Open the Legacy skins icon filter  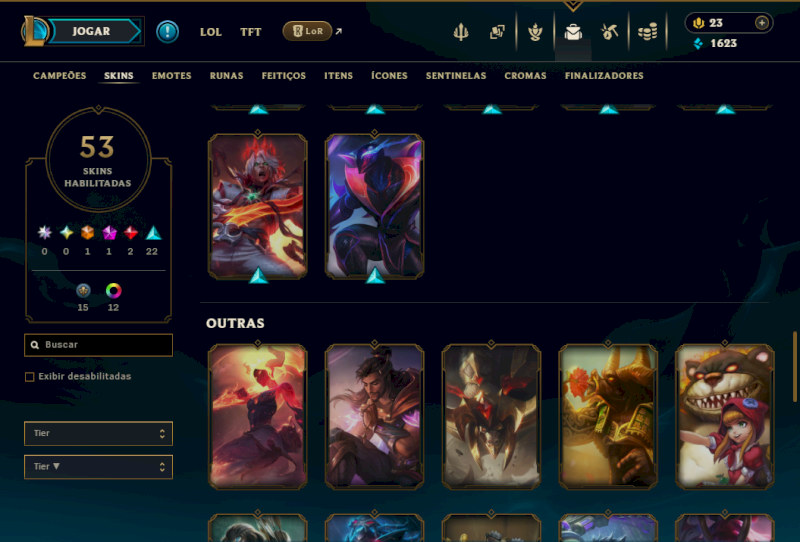83,291
